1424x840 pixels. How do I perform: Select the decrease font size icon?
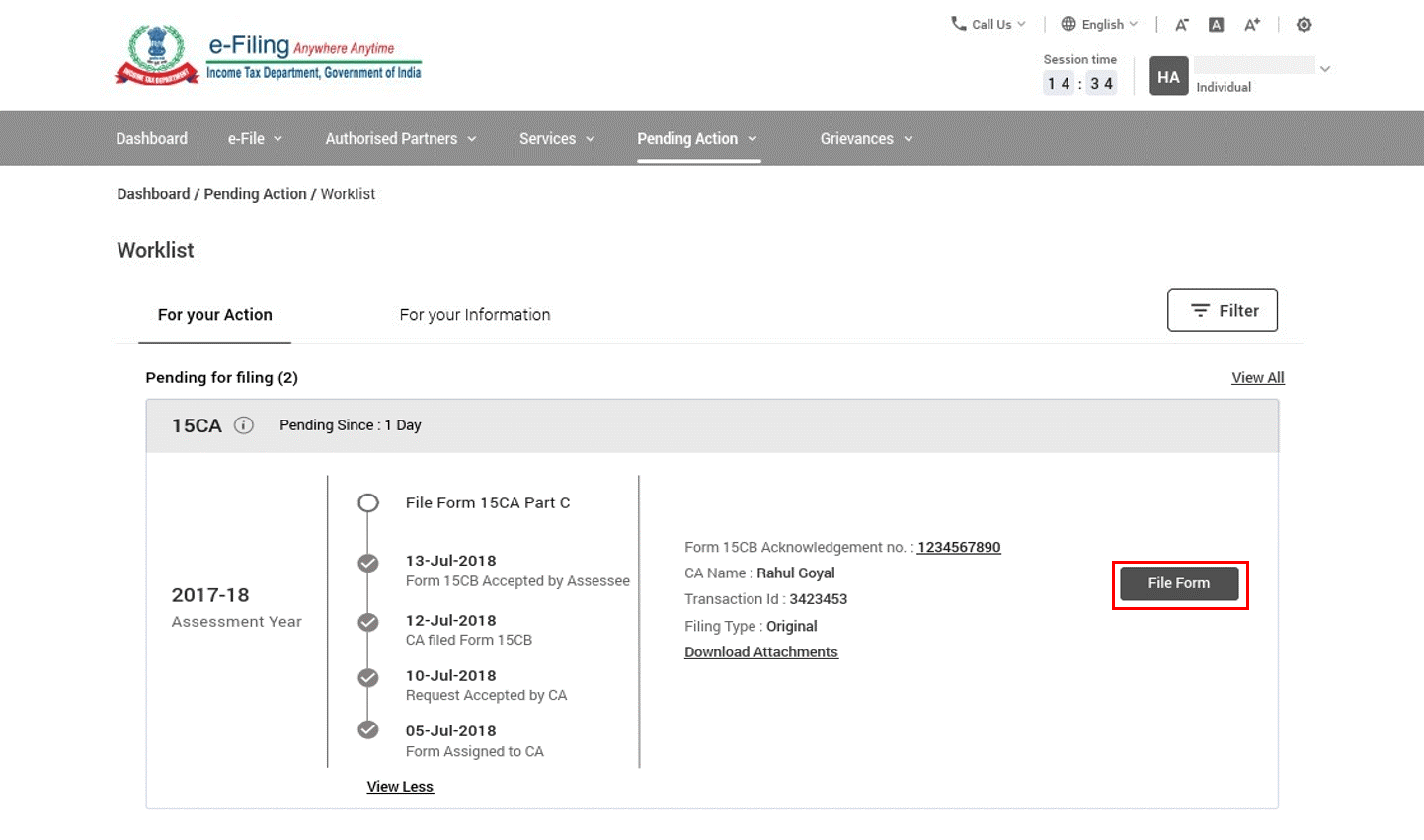pos(1181,24)
